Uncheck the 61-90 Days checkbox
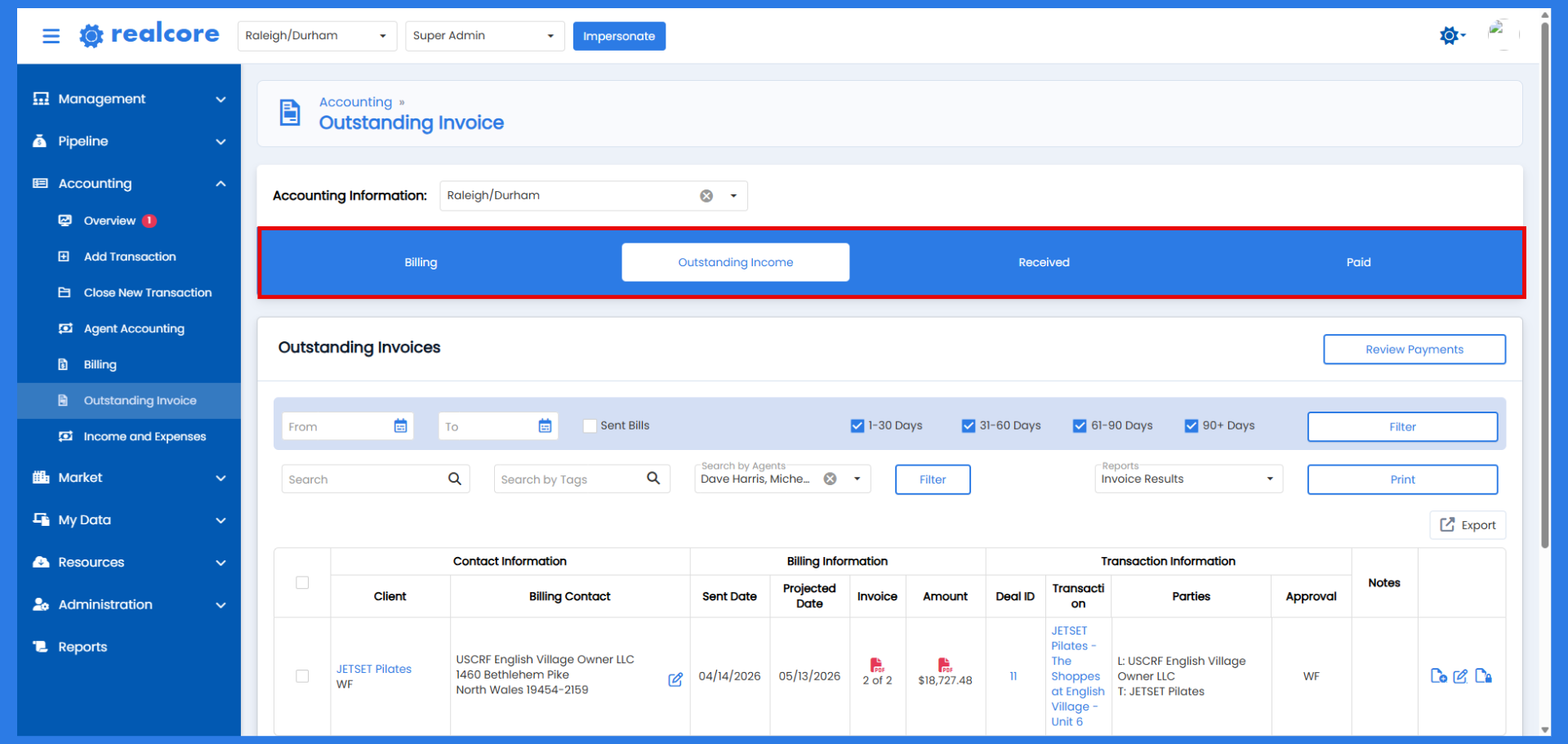Viewport: 1568px width, 744px height. [1080, 425]
